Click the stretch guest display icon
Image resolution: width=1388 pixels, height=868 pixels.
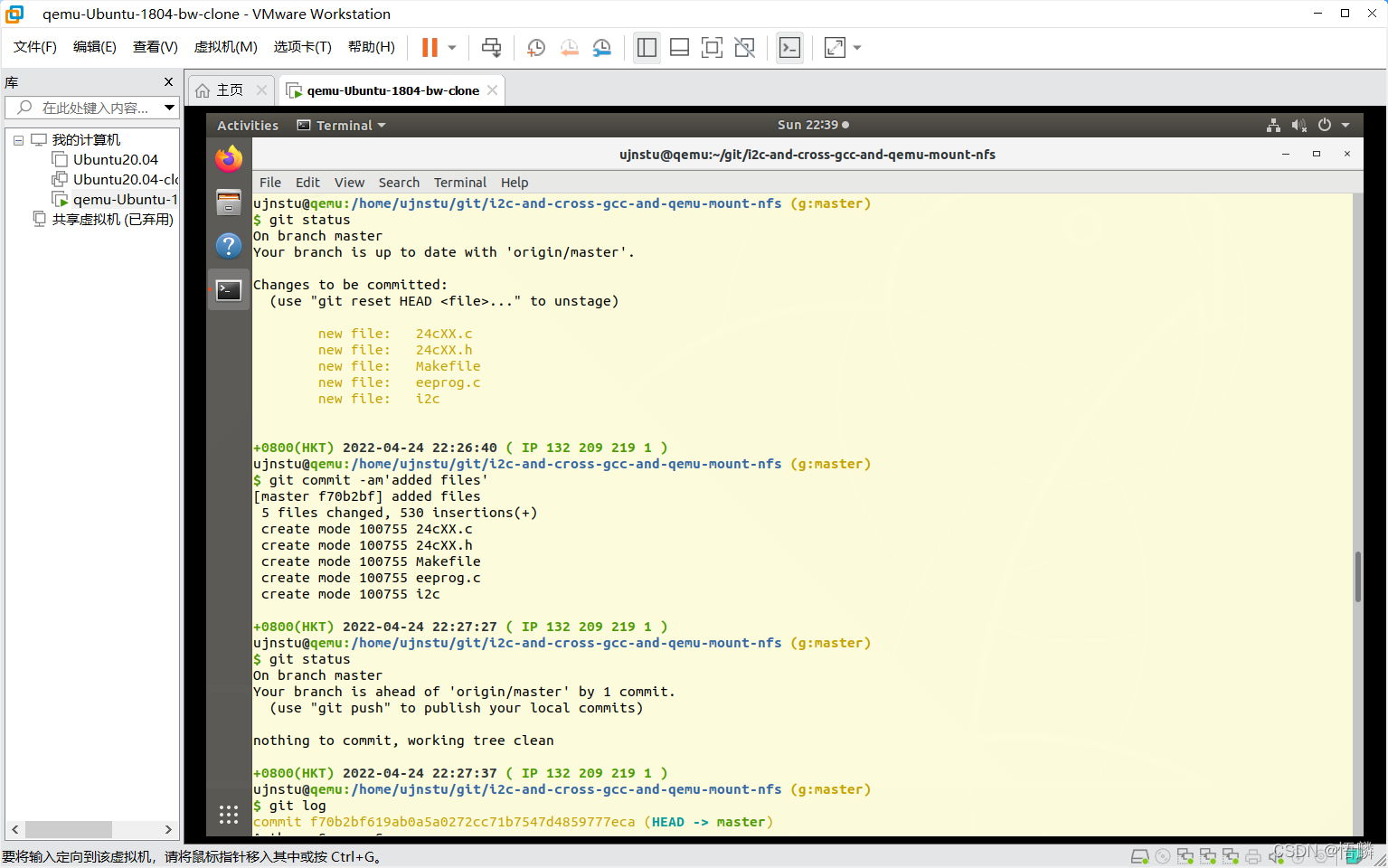835,47
